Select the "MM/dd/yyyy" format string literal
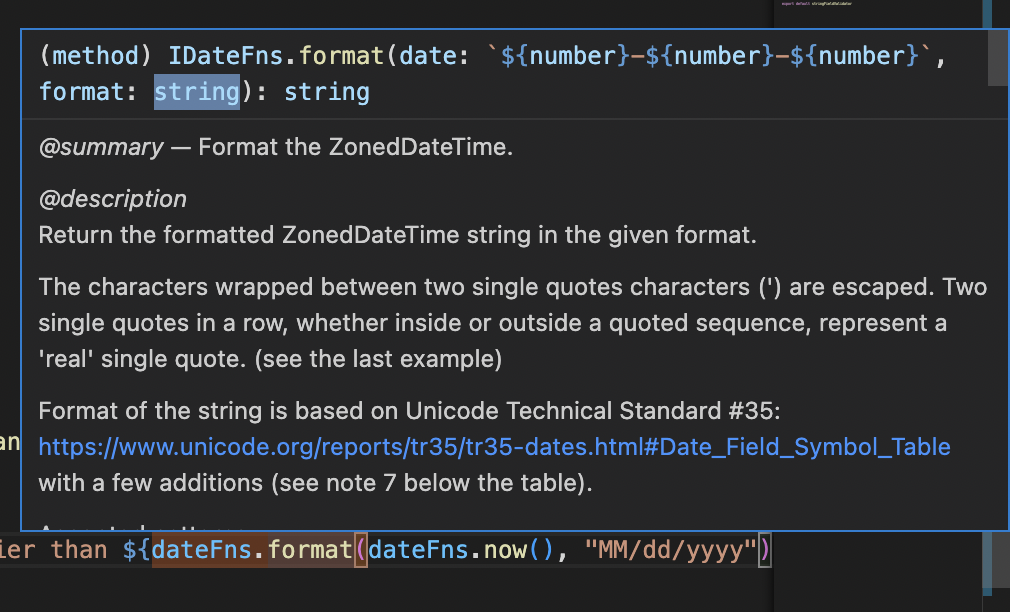The image size is (1010, 612). [x=672, y=549]
